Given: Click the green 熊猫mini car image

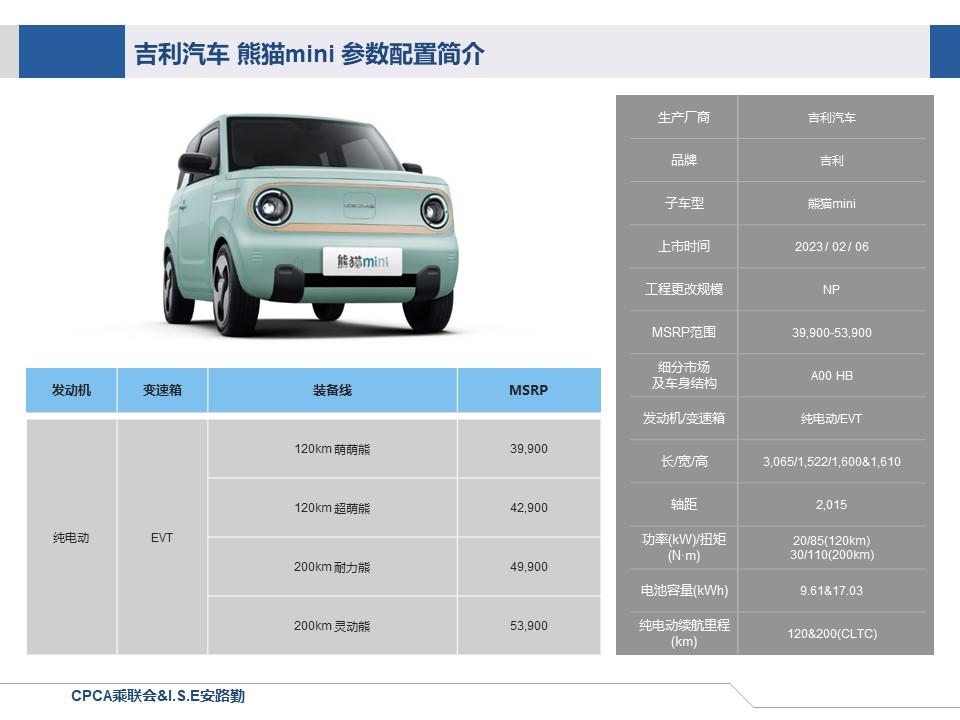Looking at the screenshot, I should click(x=310, y=225).
